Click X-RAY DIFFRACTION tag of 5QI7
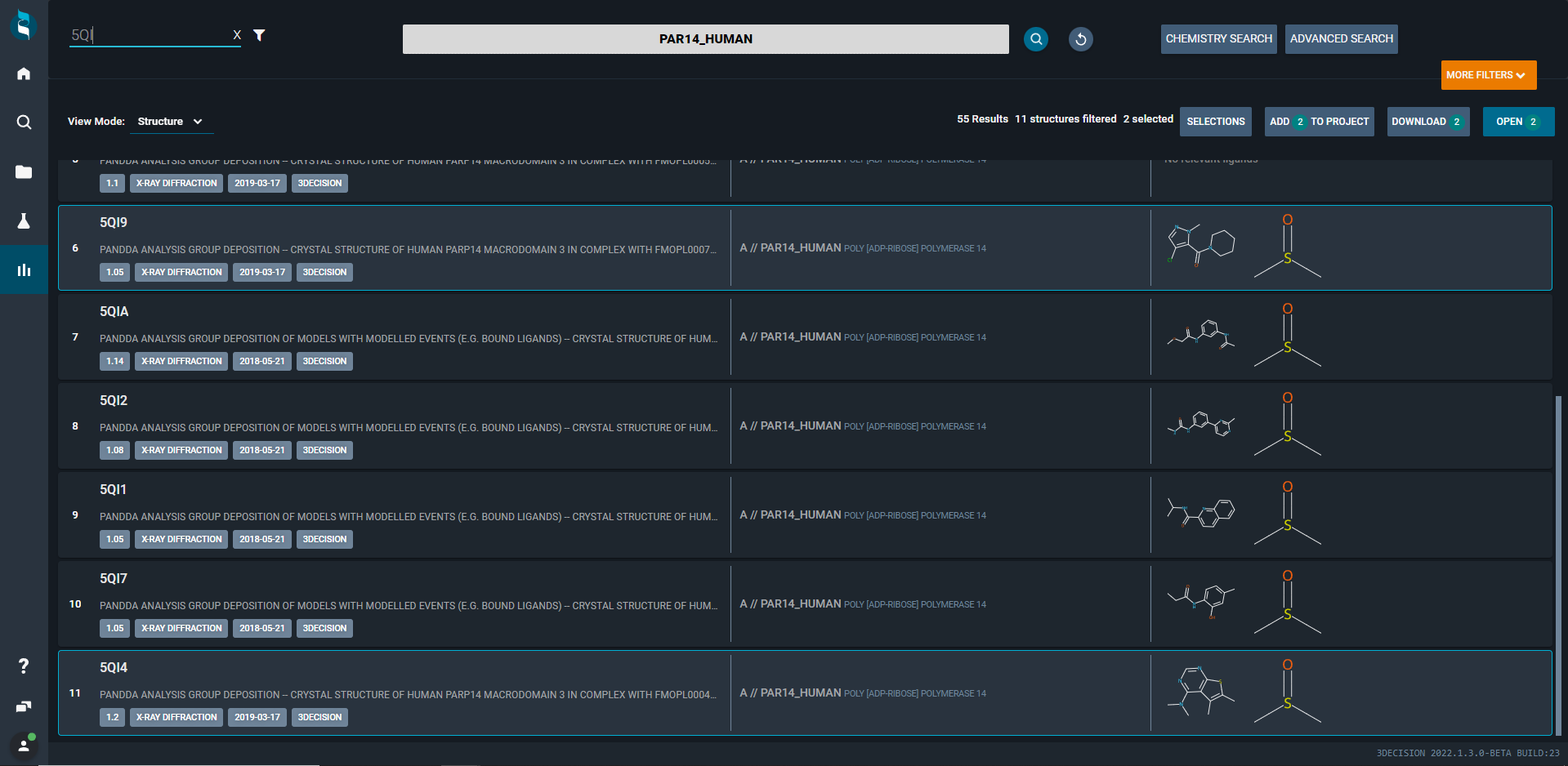The height and width of the screenshot is (766, 1568). pyautogui.click(x=181, y=628)
